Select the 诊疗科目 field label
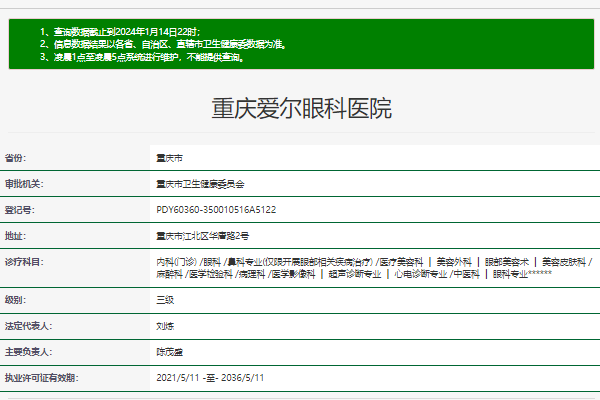Viewport: 600px width, 400px height. click(24, 262)
